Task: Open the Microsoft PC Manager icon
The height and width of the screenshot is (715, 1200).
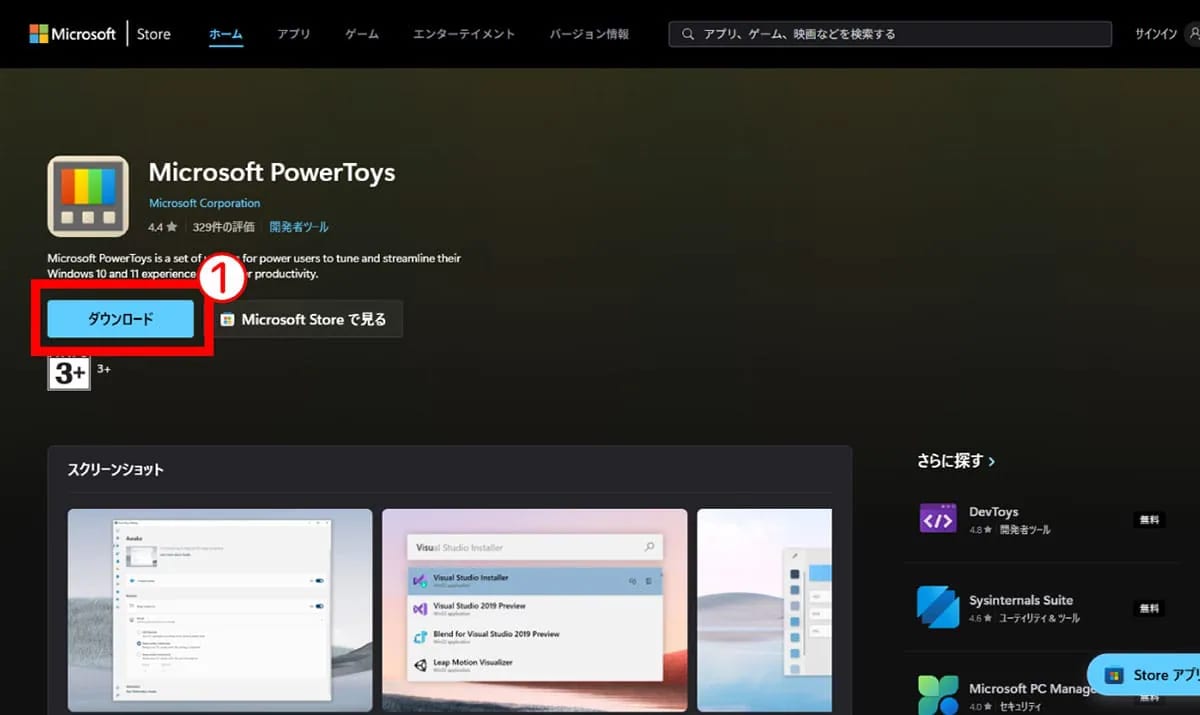Action: (x=938, y=694)
